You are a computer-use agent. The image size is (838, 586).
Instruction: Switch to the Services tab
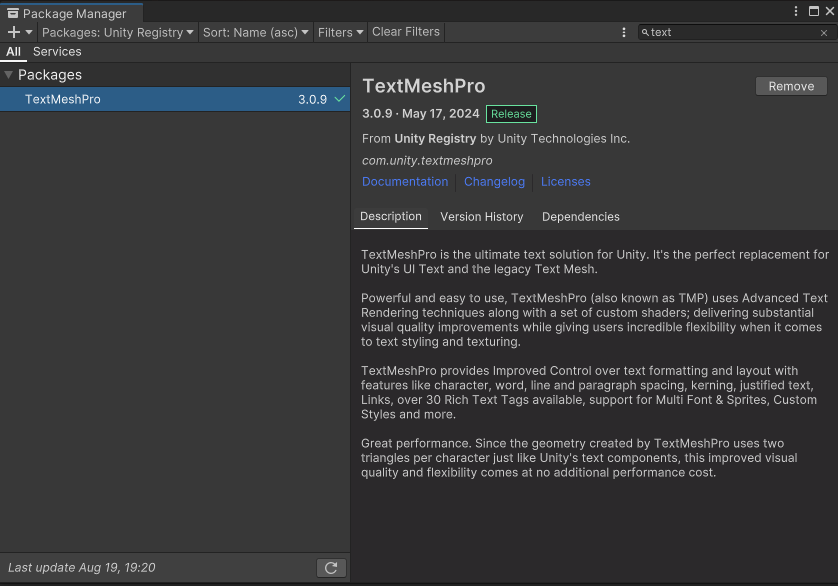pos(57,52)
